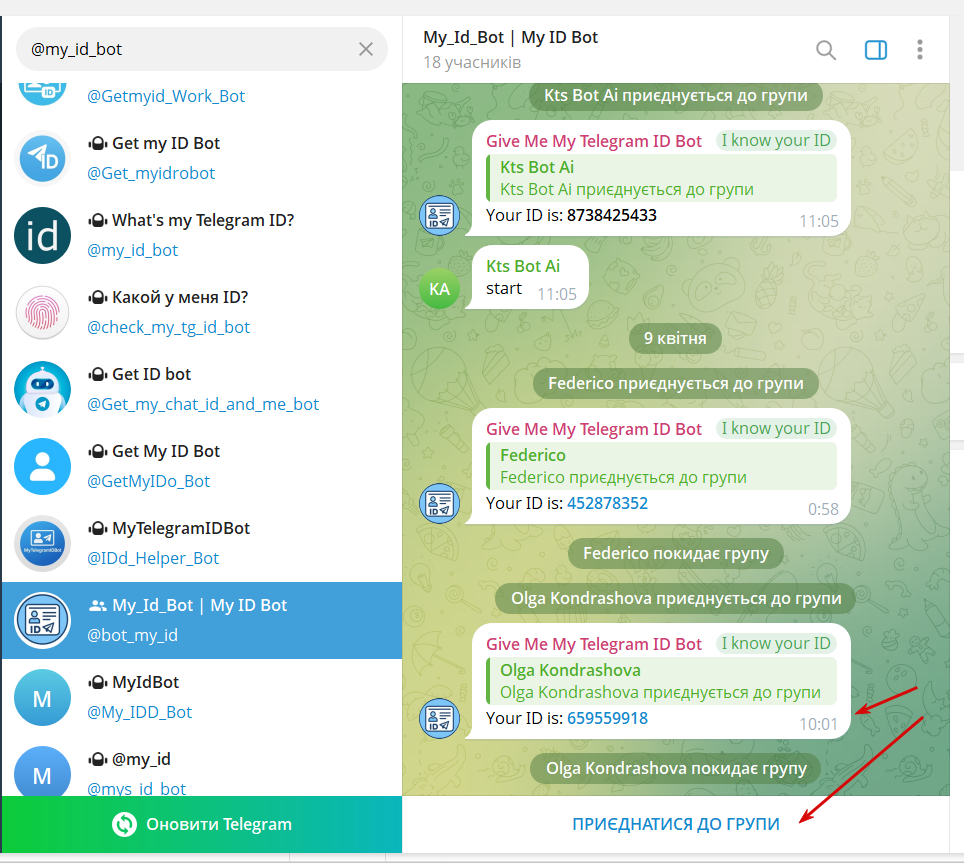The width and height of the screenshot is (964, 864).
Task: Click the 9 квітня date badge
Action: [675, 338]
